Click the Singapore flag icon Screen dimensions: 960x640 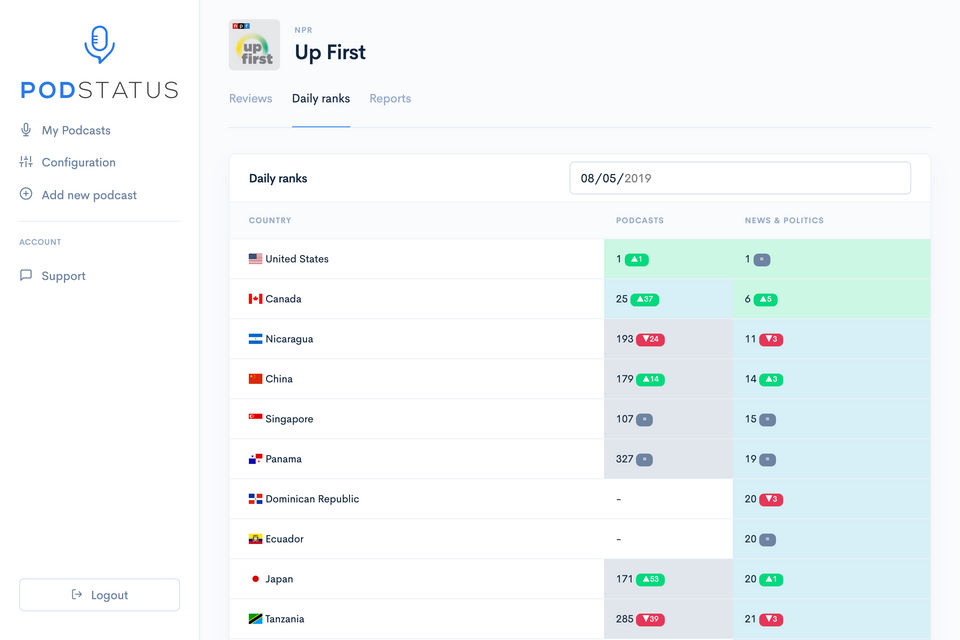pyautogui.click(x=255, y=418)
